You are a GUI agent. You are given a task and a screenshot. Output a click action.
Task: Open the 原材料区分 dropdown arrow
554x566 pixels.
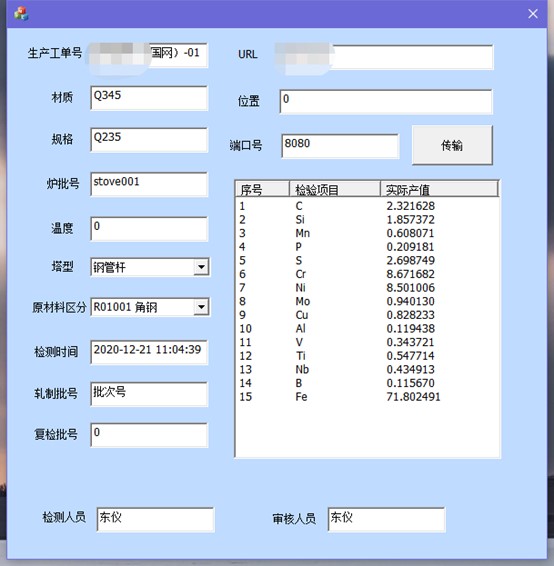tap(201, 307)
